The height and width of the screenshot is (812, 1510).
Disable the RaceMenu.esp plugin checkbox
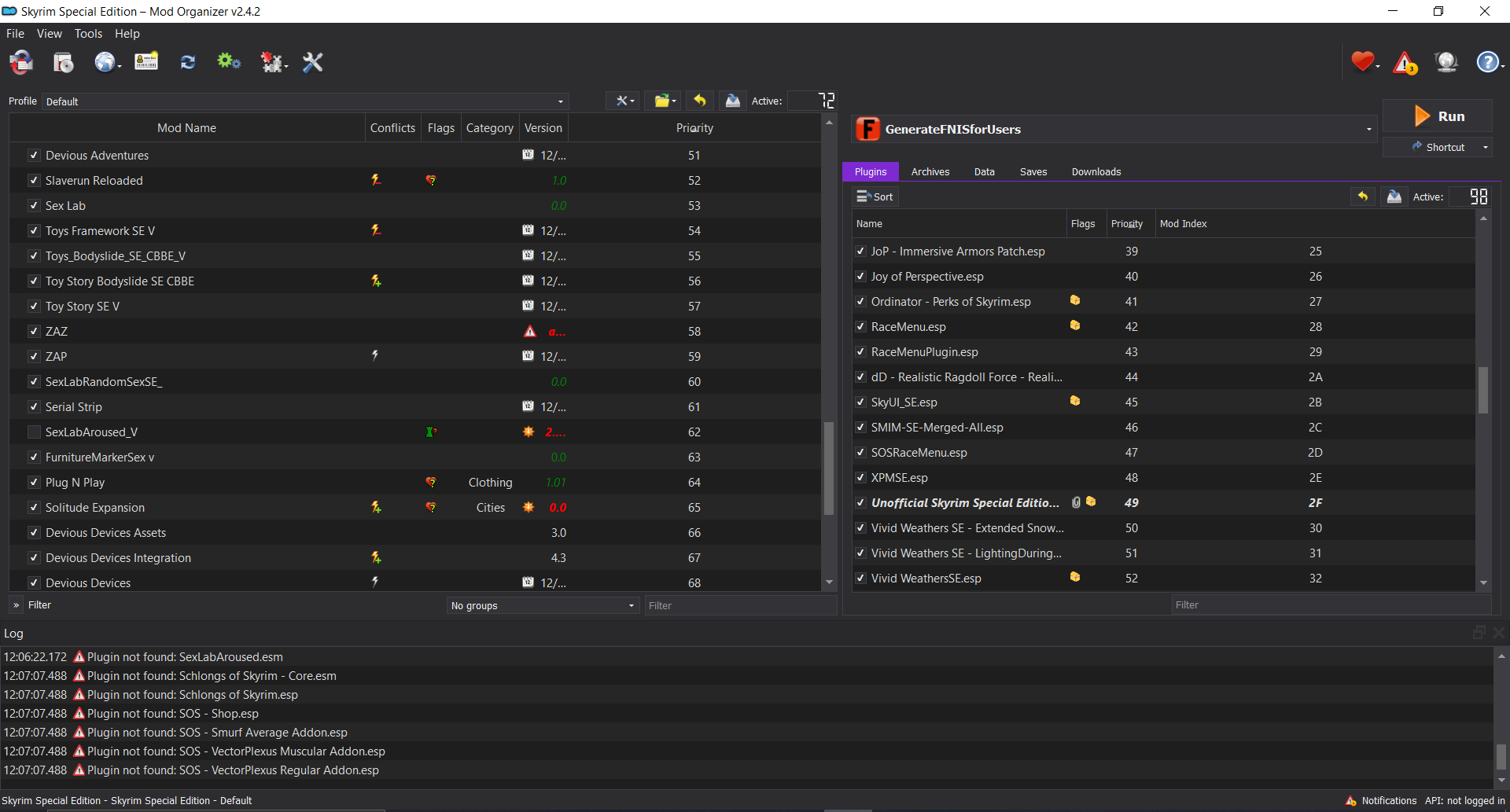click(x=860, y=327)
